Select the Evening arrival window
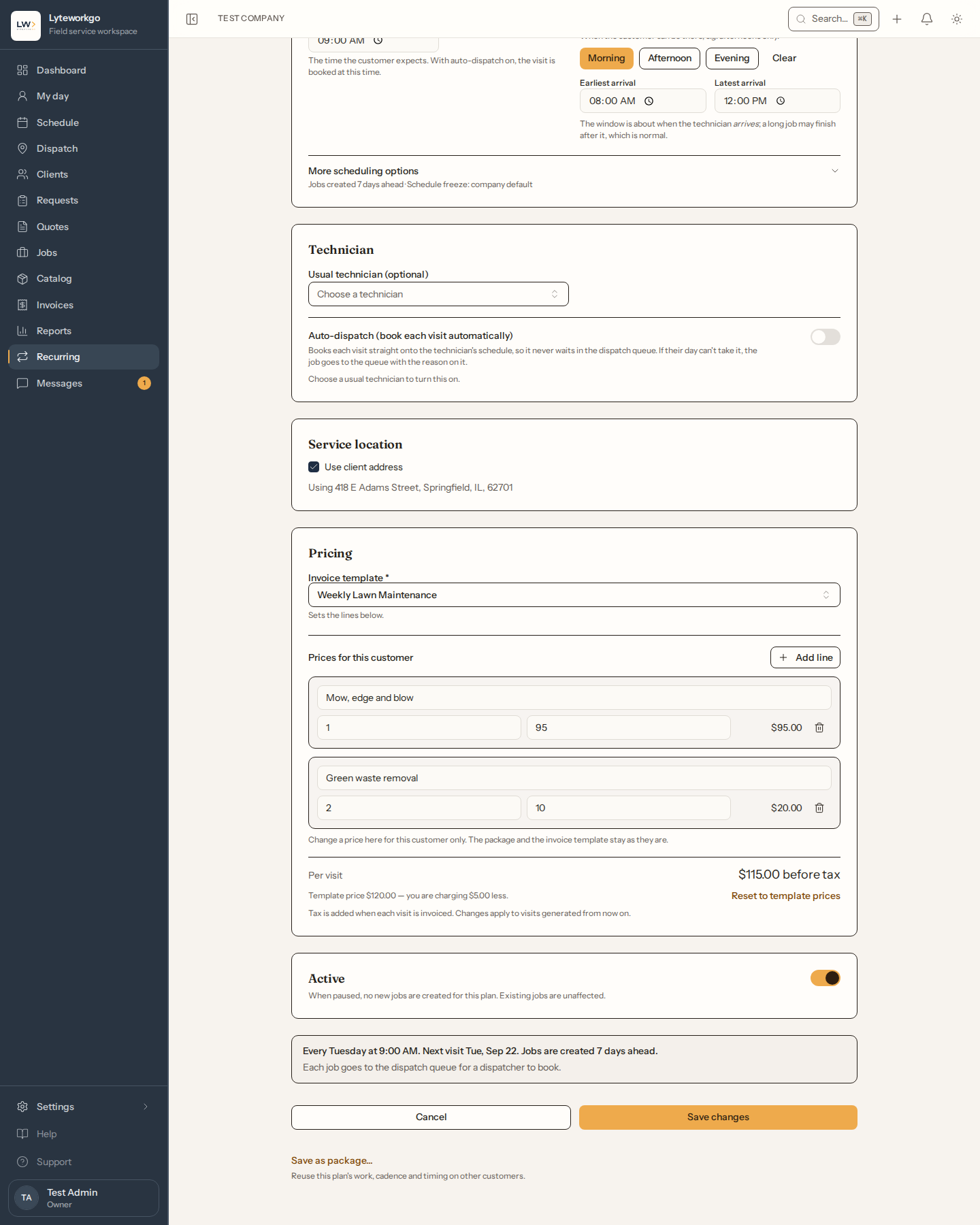 pyautogui.click(x=732, y=59)
